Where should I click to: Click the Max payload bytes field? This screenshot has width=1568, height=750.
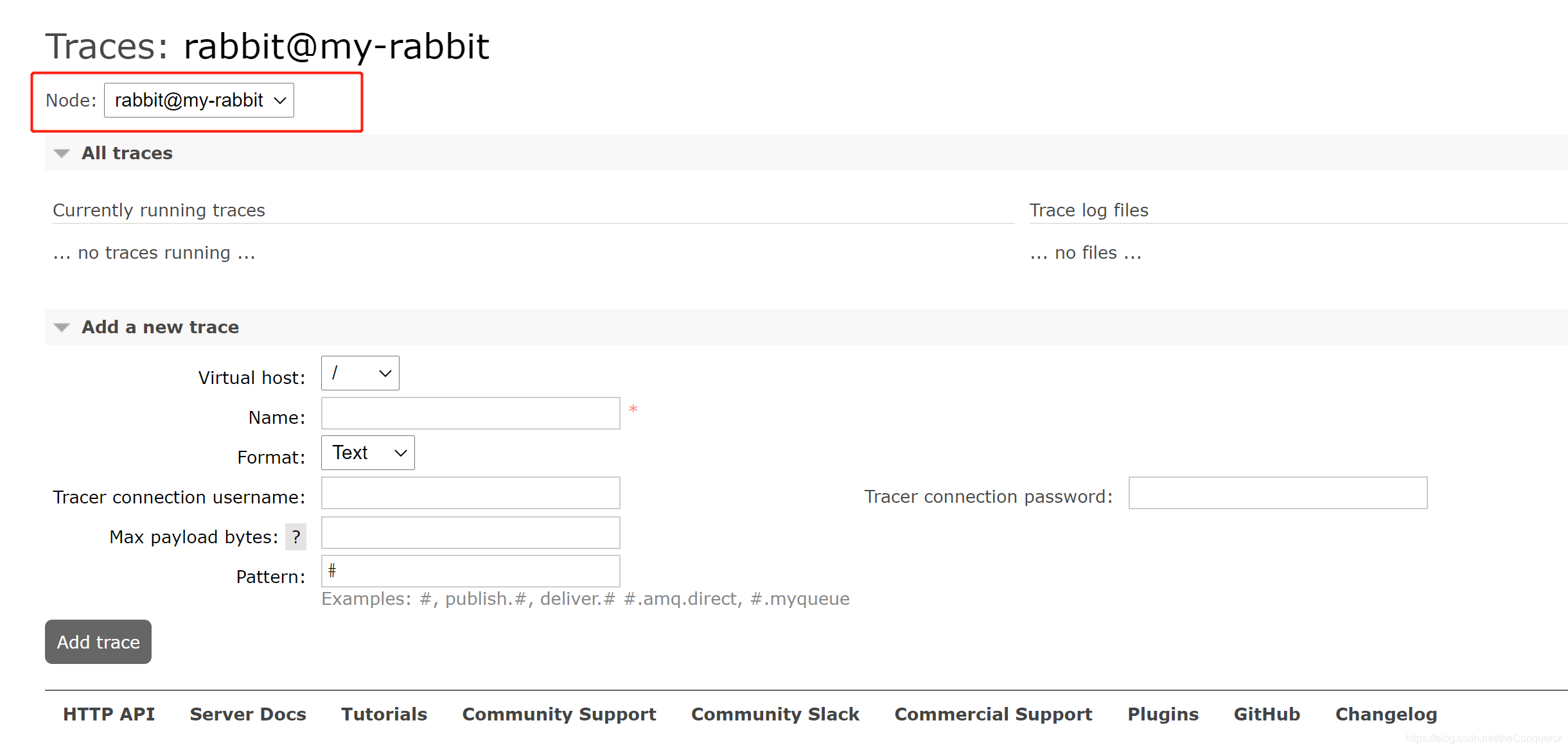470,535
